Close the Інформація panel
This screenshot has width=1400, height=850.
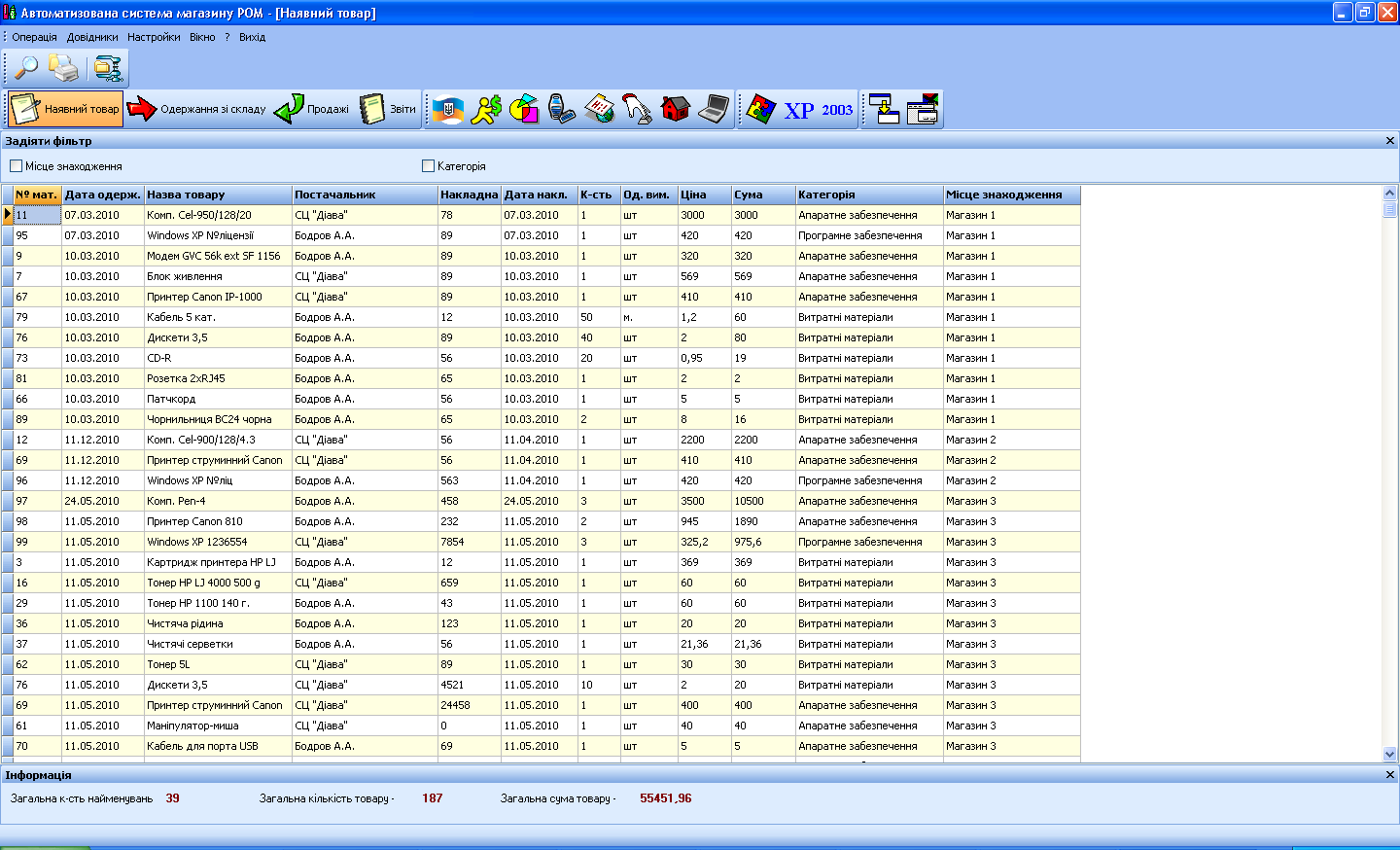pyautogui.click(x=1390, y=775)
